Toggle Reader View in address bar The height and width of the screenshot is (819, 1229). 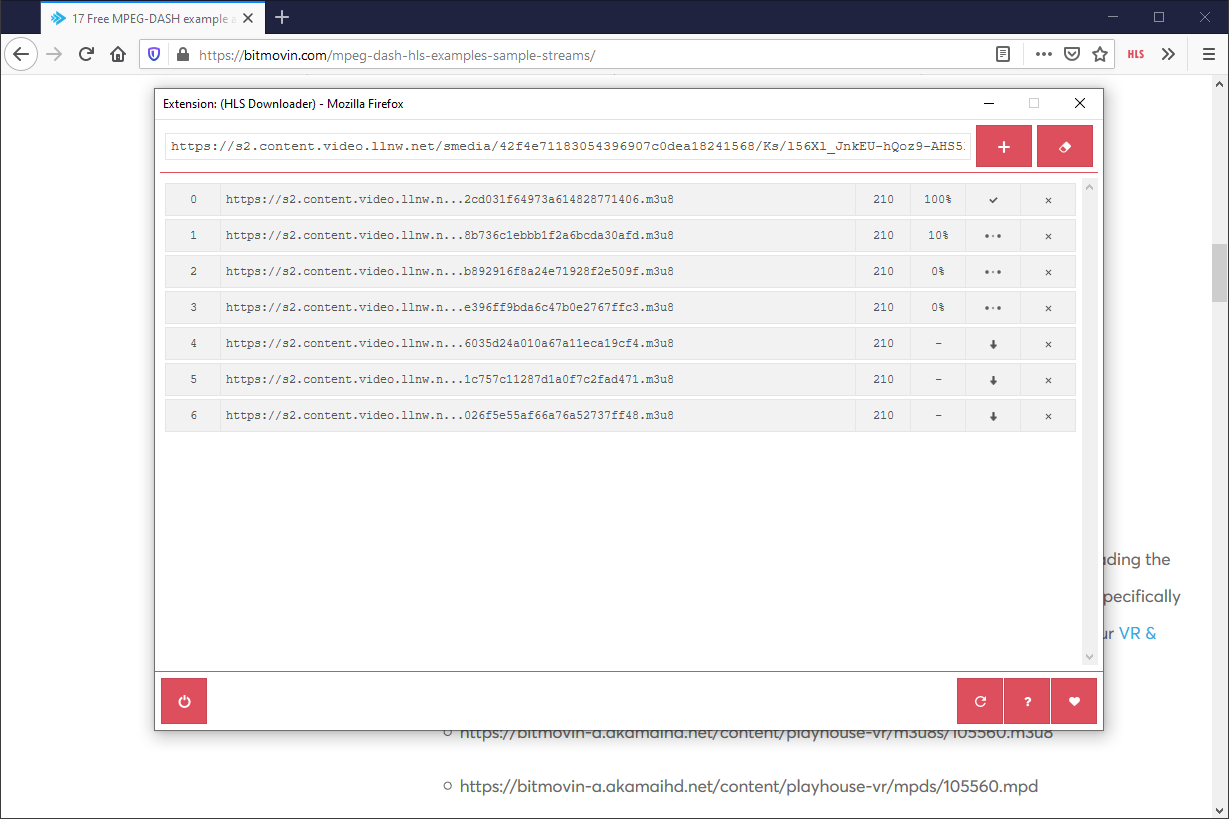(x=1003, y=55)
